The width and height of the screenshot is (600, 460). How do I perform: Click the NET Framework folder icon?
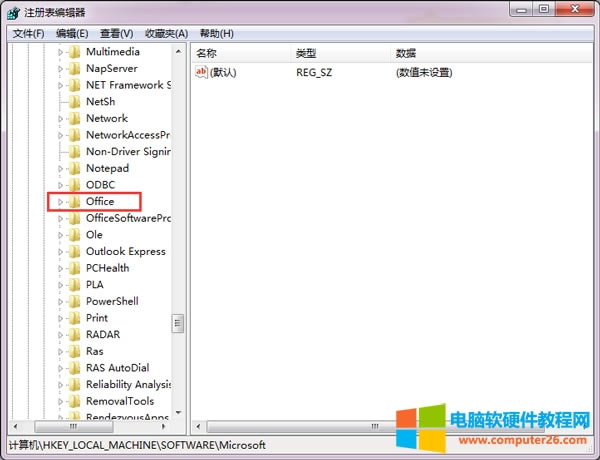(75, 85)
